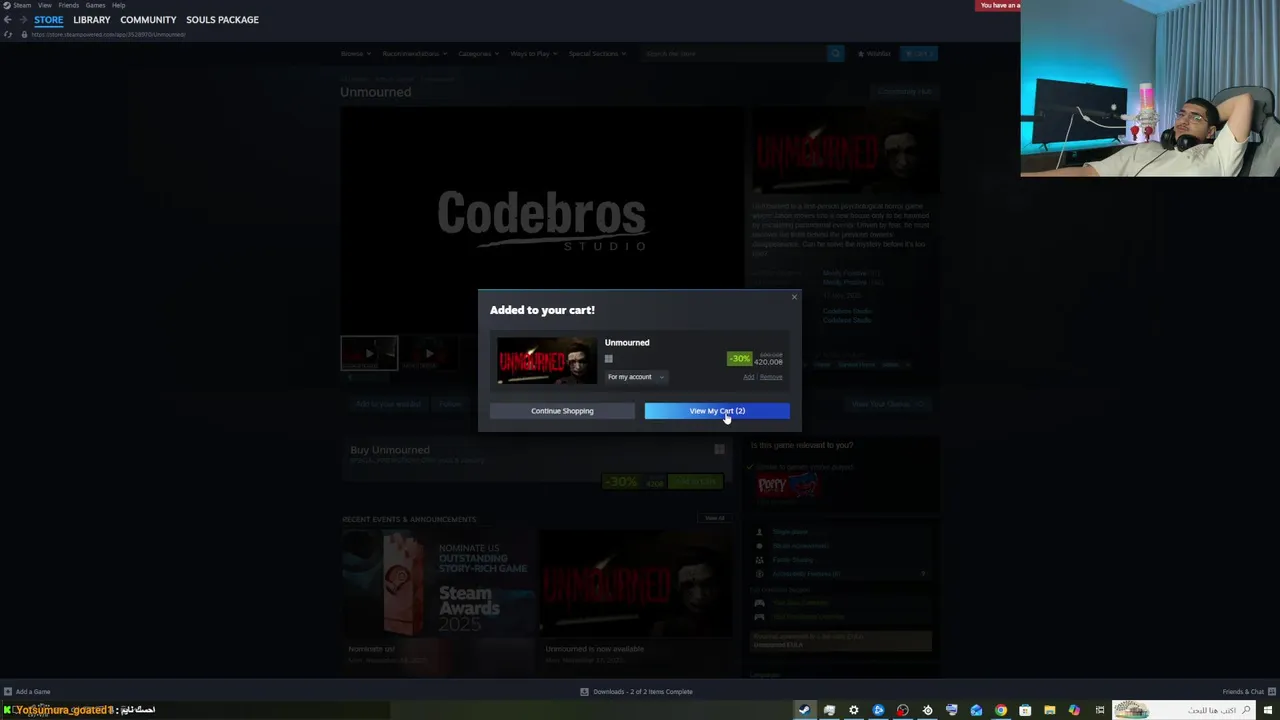Close the Added to your cart dialog
1280x720 pixels.
click(x=795, y=296)
